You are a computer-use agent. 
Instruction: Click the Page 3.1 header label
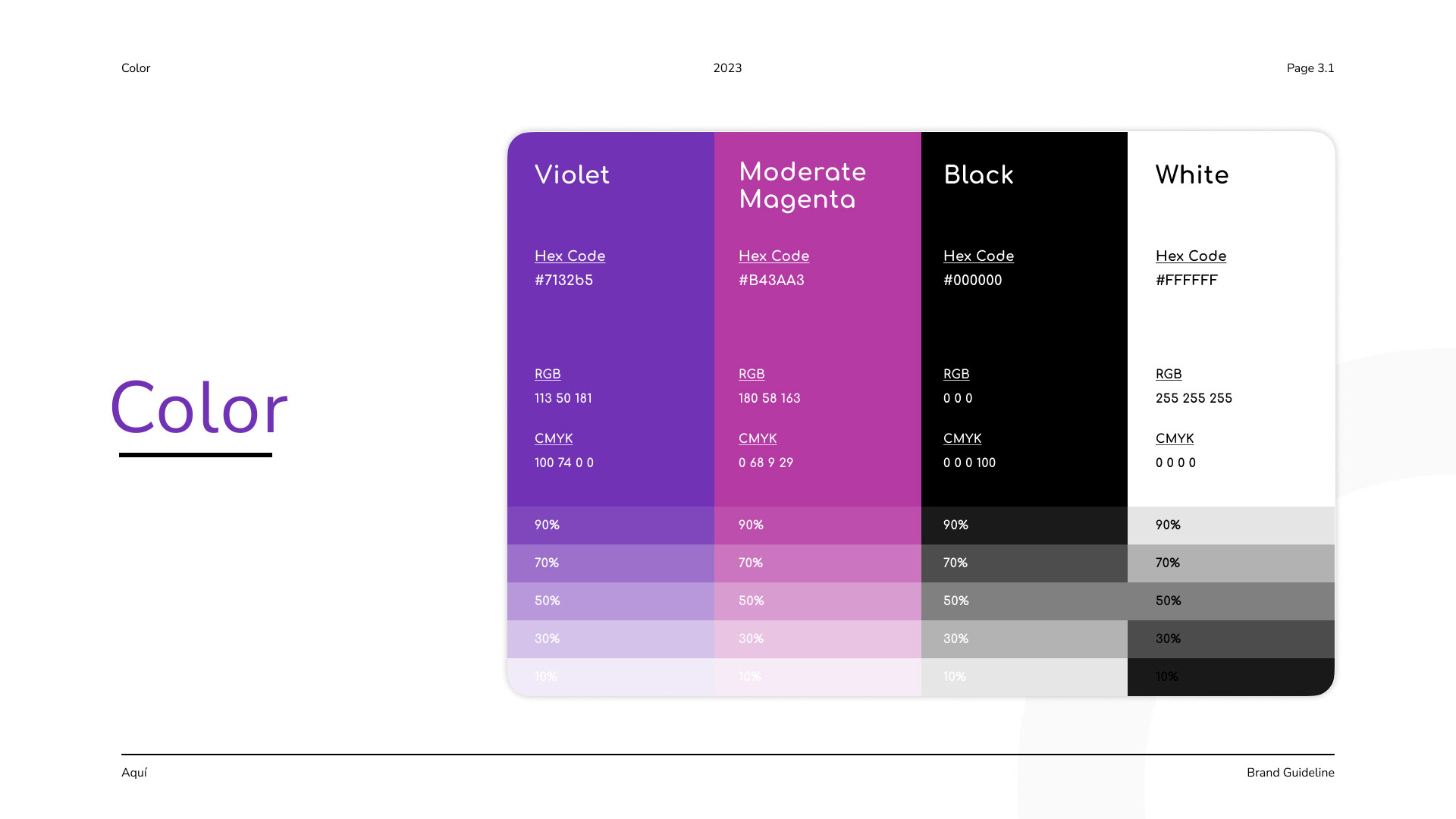tap(1310, 68)
